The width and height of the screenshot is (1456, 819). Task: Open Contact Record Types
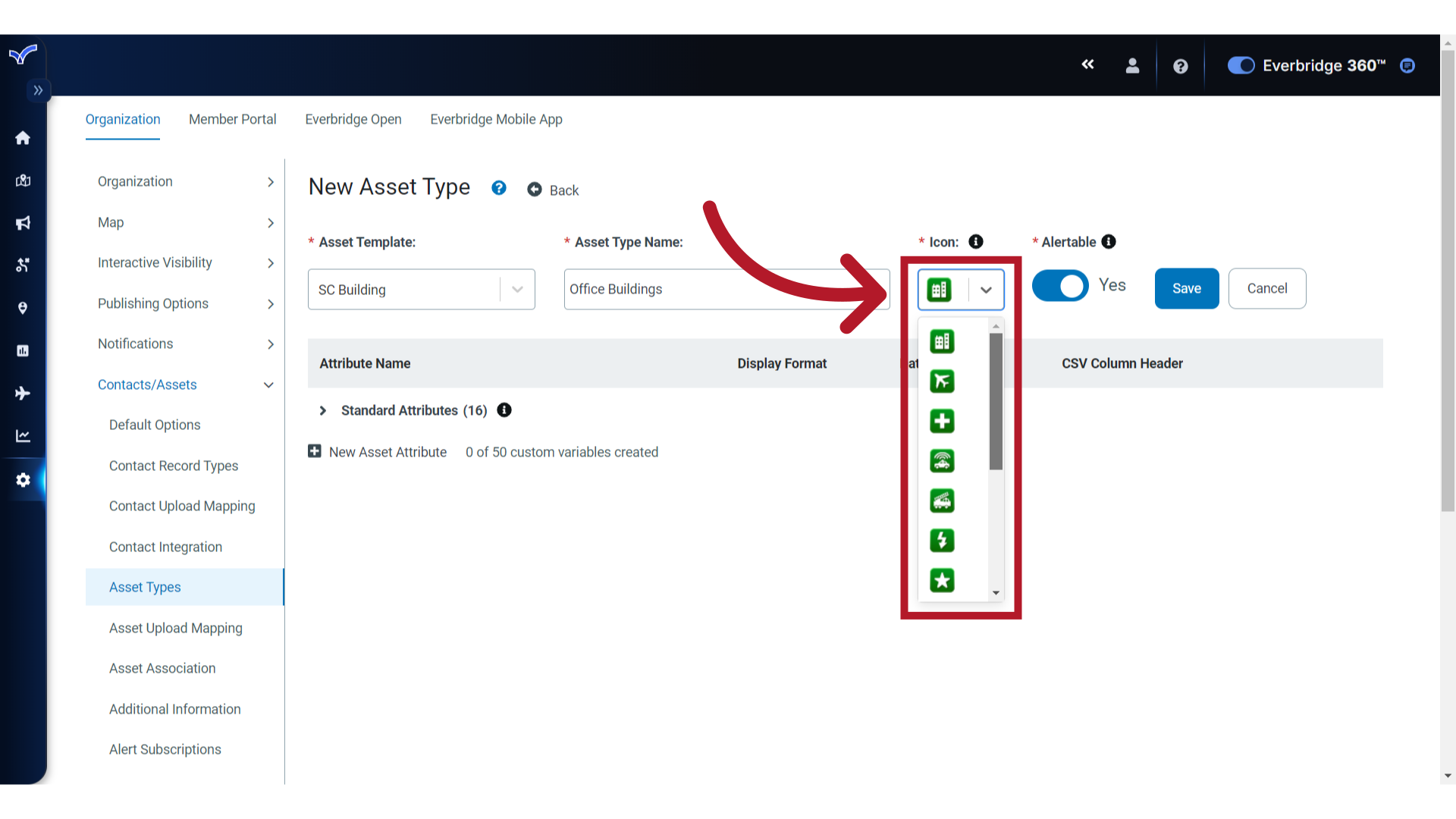tap(174, 466)
